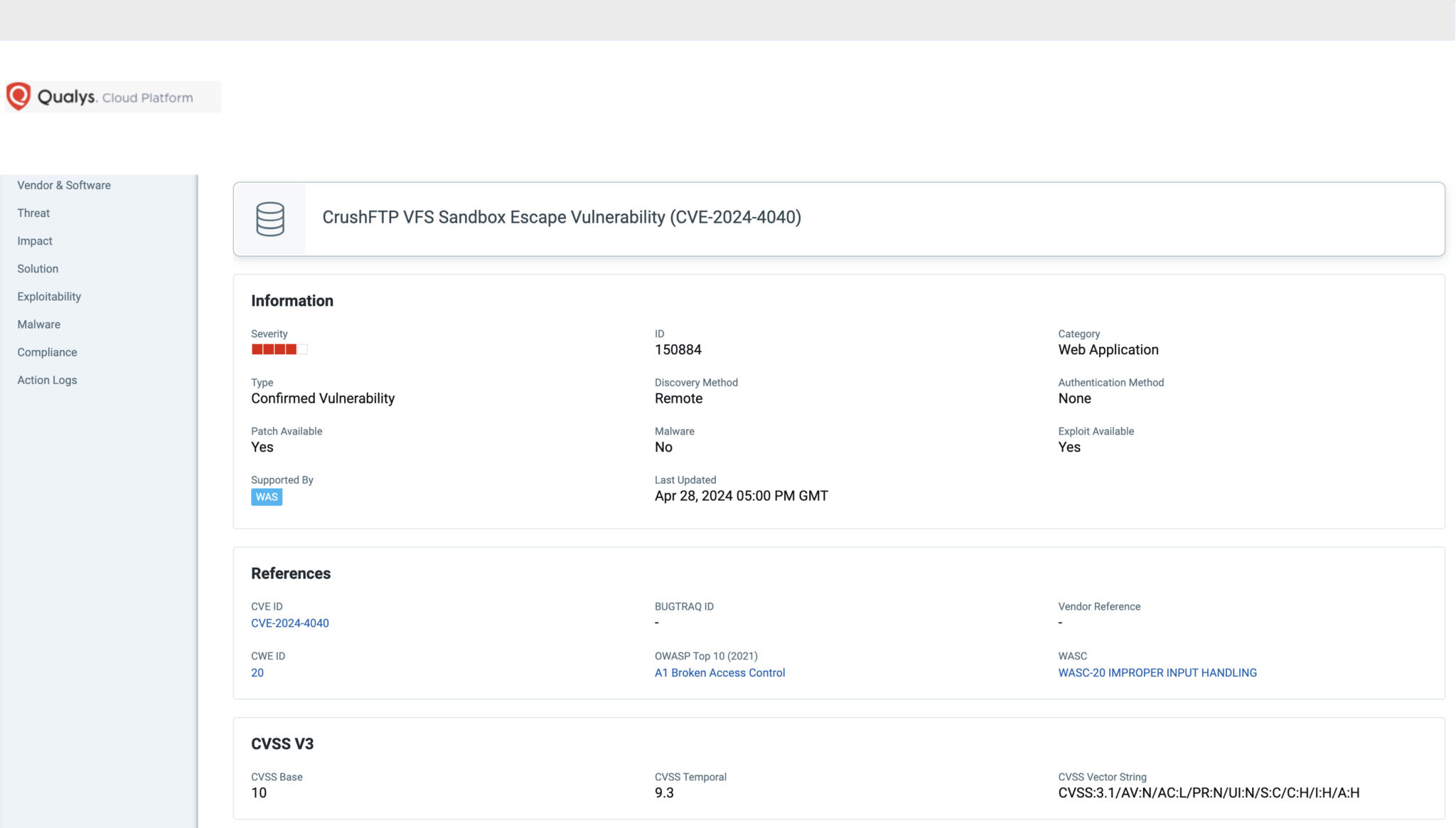Open Action Logs from the sidebar
This screenshot has width=1456, height=828.
47,380
